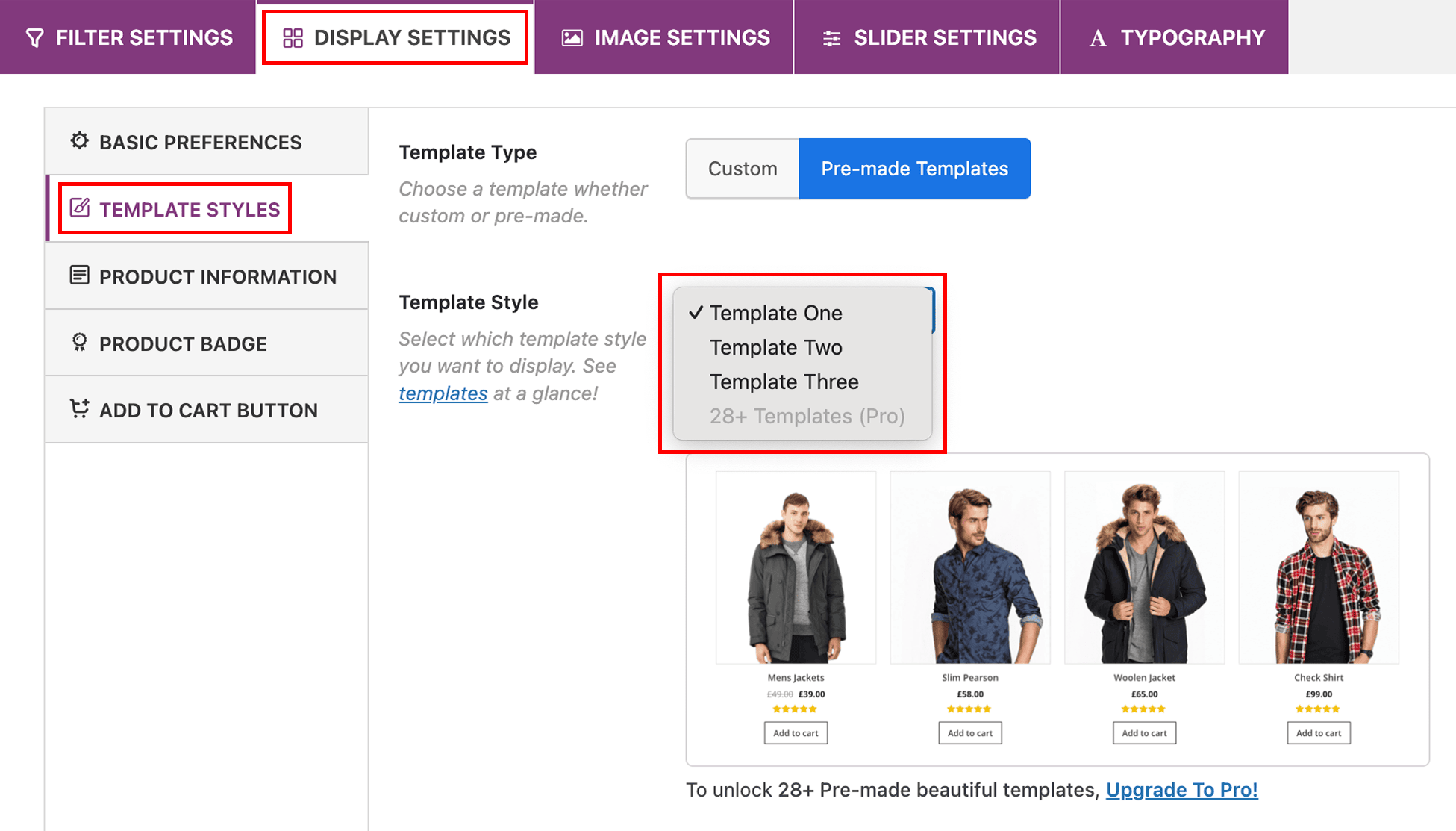Select the Pre-made Templates option
Viewport: 1456px width, 831px height.
coord(914,169)
